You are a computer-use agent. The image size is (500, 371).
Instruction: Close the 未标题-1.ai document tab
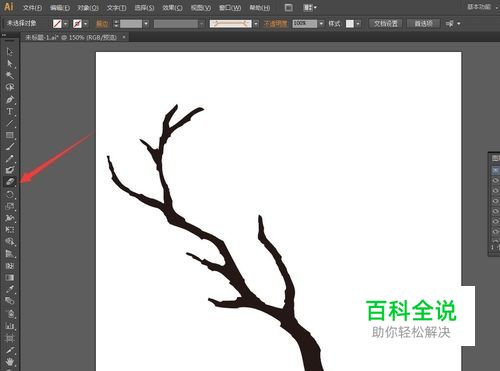[x=124, y=37]
